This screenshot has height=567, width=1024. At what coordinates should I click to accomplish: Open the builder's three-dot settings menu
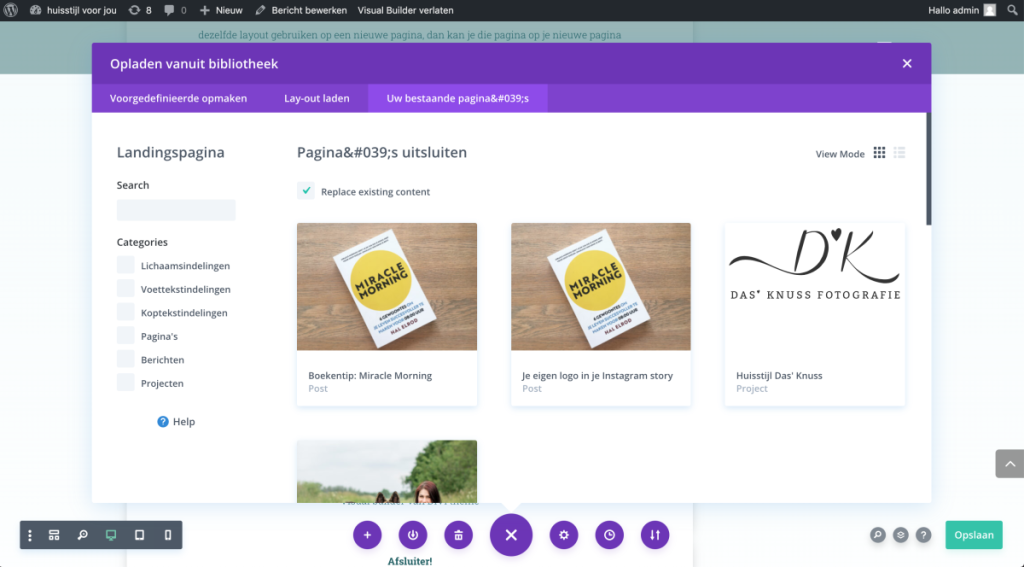pyautogui.click(x=29, y=535)
